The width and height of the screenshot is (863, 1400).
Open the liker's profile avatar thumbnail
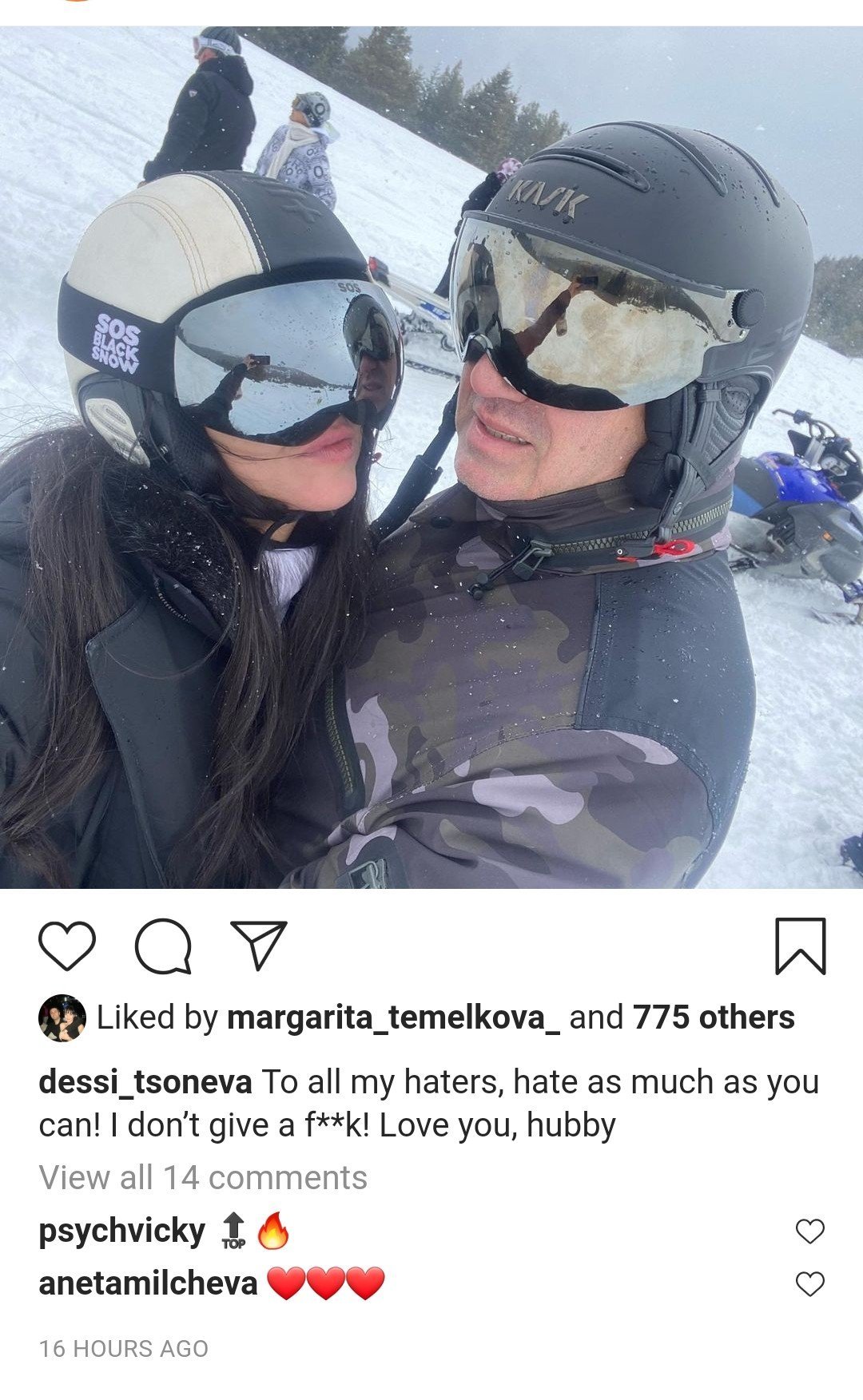coord(62,1017)
